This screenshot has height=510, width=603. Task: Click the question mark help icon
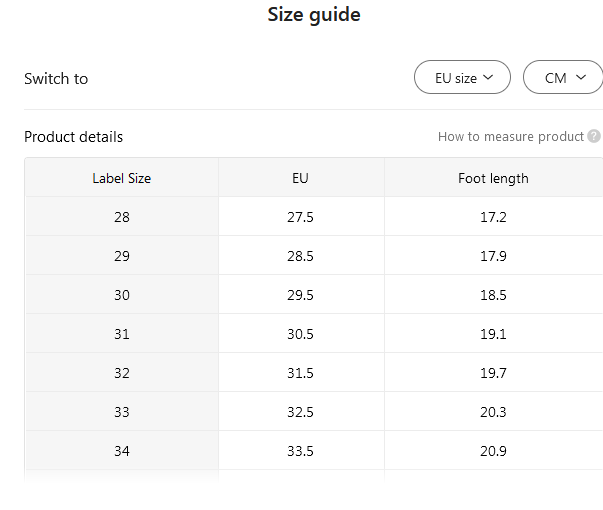tap(594, 137)
